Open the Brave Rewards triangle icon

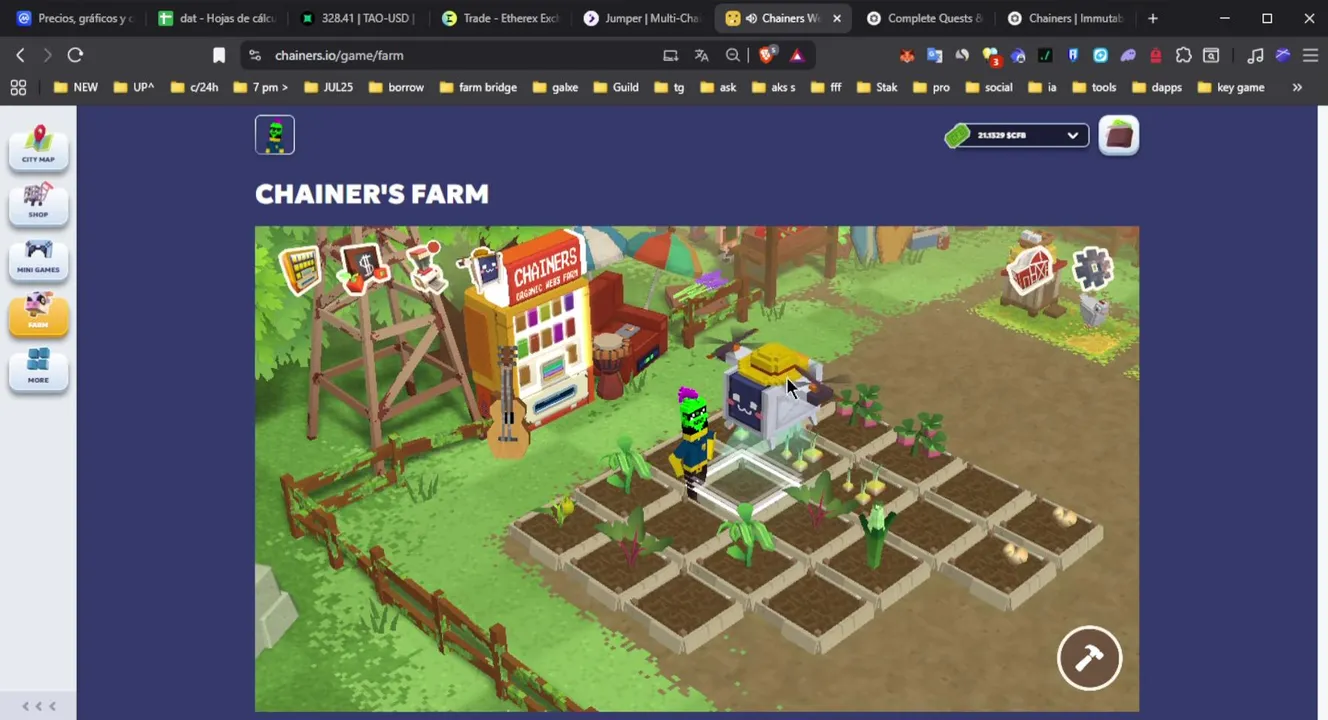pyautogui.click(x=797, y=55)
